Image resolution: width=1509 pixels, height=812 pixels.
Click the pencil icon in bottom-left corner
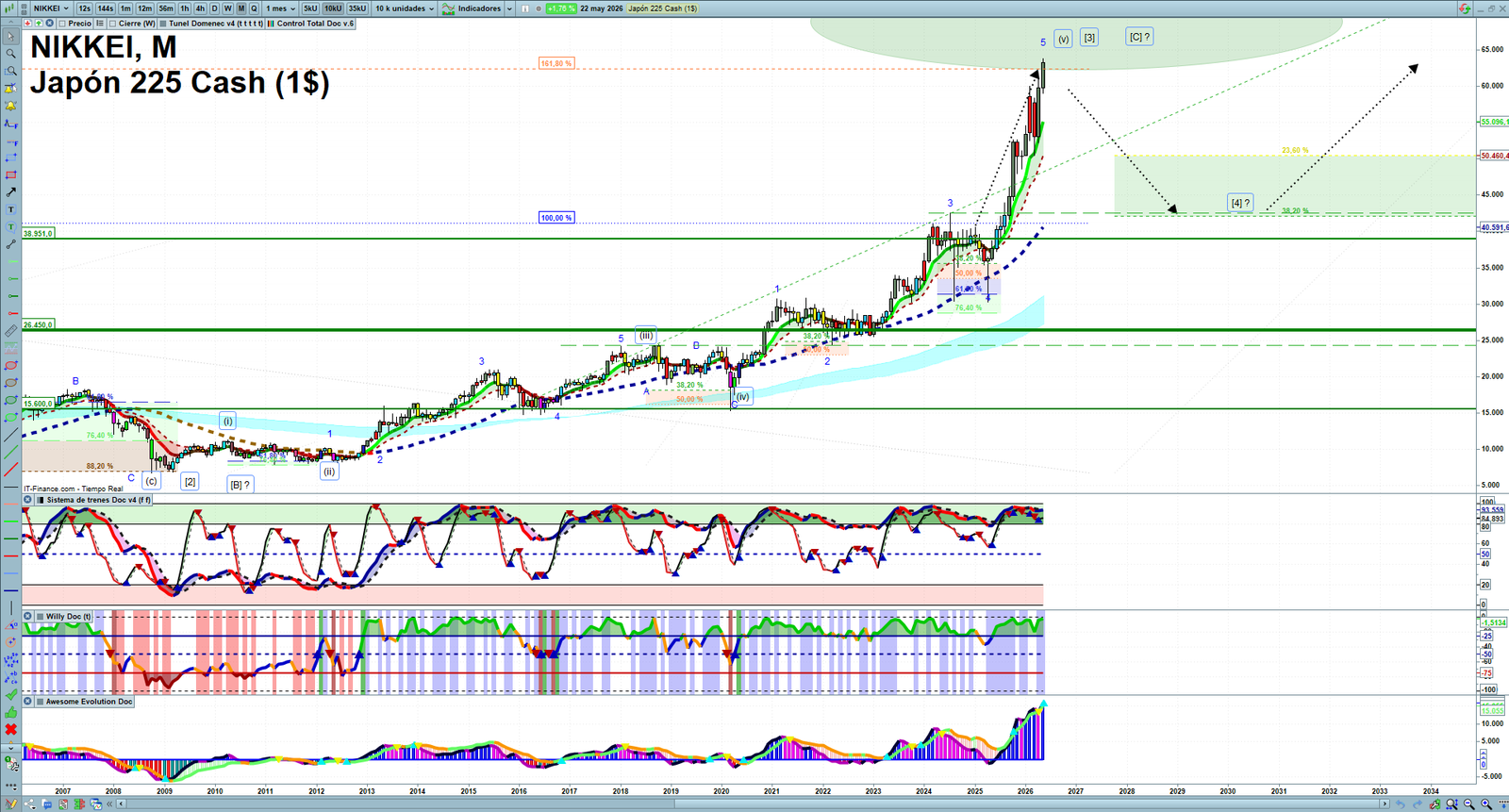pyautogui.click(x=11, y=804)
